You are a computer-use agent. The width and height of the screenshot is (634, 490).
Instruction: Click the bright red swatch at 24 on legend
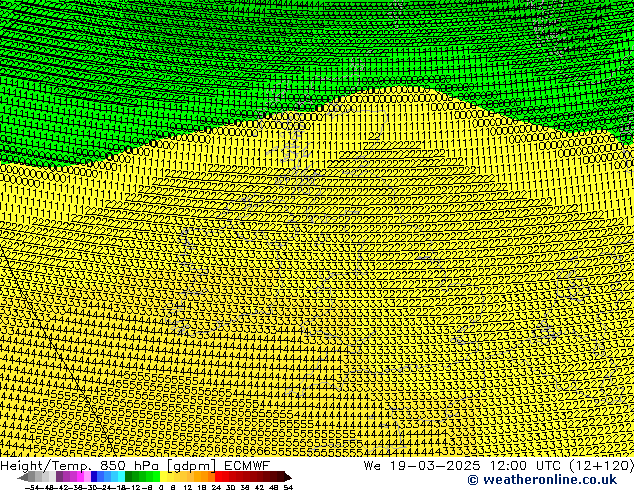click(x=218, y=476)
